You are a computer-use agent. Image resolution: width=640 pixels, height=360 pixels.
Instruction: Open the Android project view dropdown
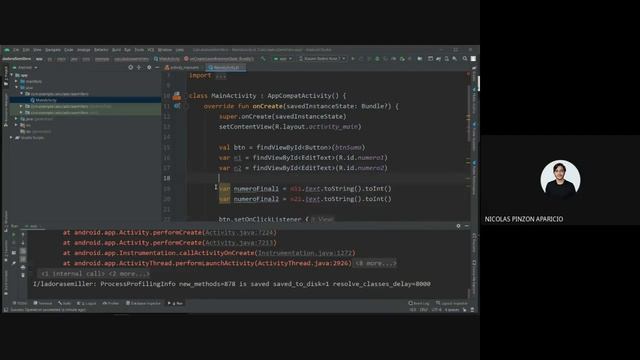click(26, 68)
